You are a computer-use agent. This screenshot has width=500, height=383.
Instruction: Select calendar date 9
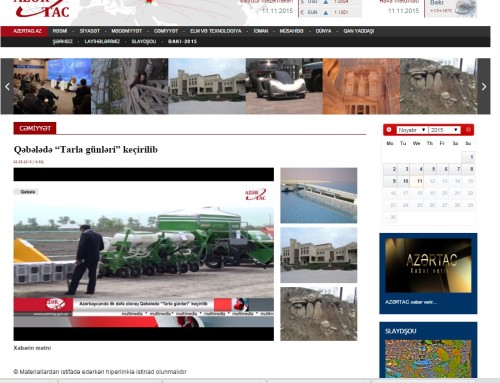point(391,181)
